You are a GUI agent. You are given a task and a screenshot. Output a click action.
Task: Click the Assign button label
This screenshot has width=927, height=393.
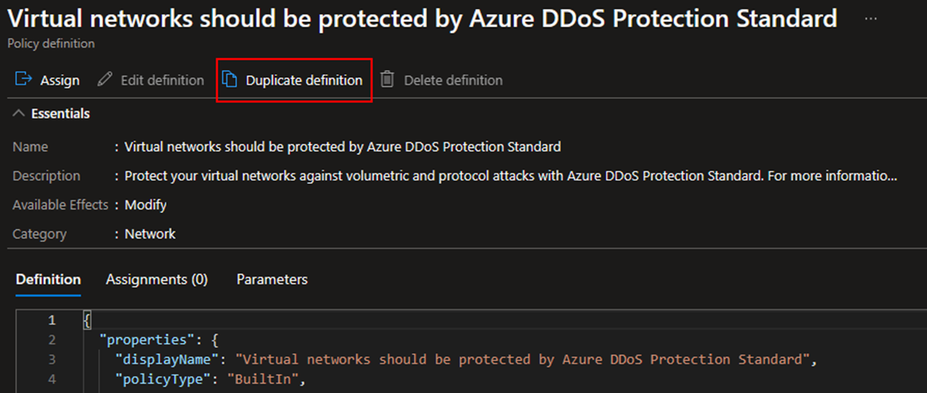[60, 80]
